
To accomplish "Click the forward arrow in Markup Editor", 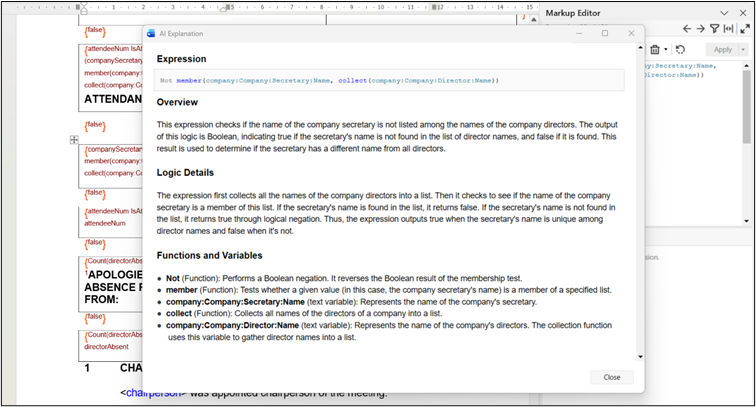I will [701, 29].
